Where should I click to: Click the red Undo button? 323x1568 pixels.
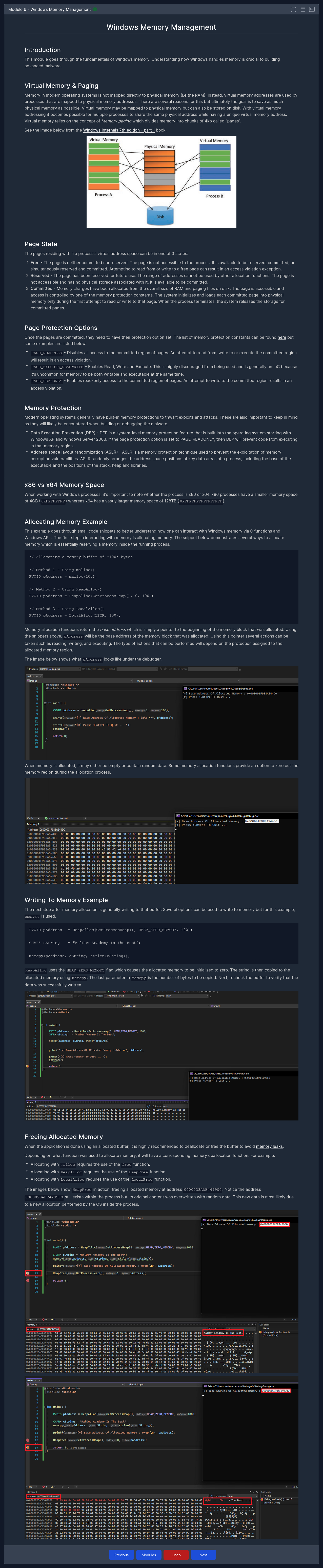pos(176,1555)
